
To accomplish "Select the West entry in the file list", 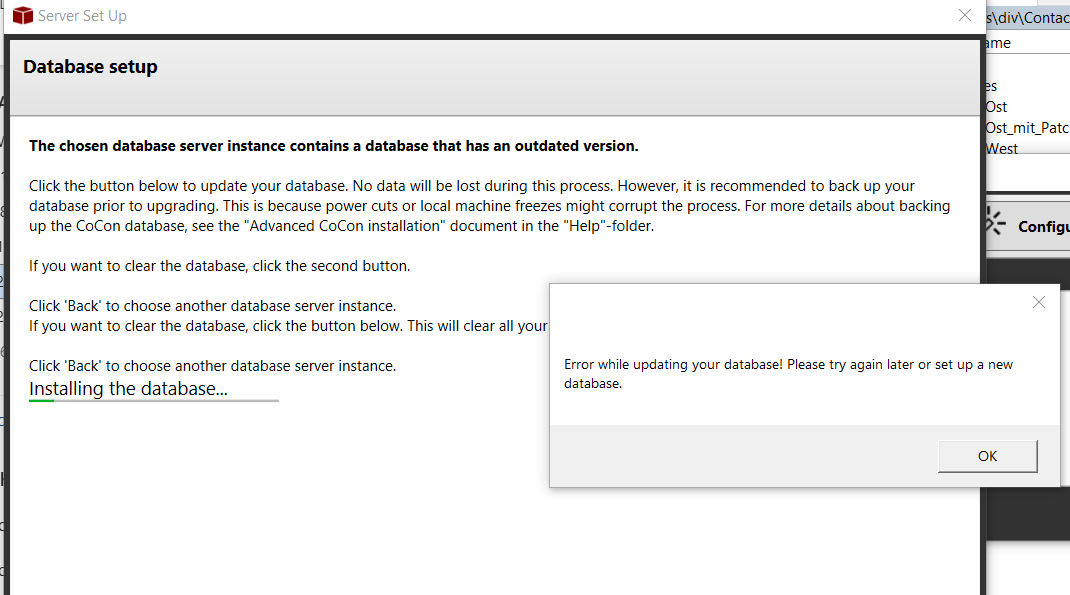I will (x=1002, y=148).
